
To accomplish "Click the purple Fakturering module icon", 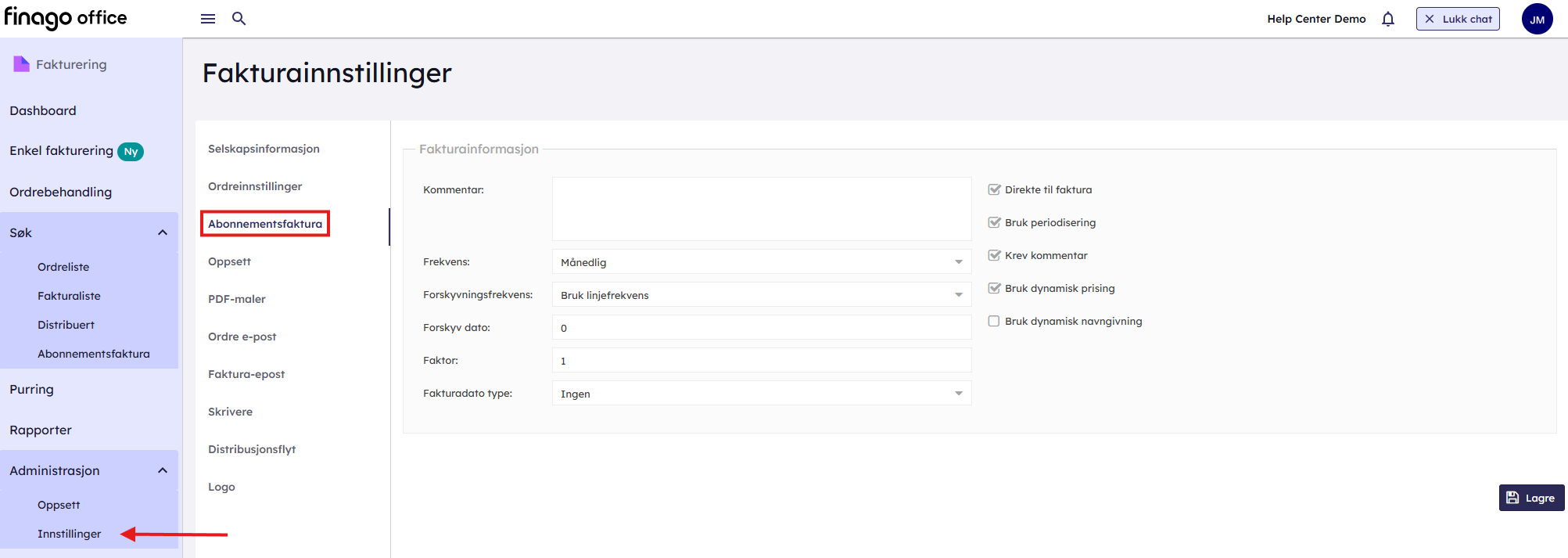I will tap(21, 64).
